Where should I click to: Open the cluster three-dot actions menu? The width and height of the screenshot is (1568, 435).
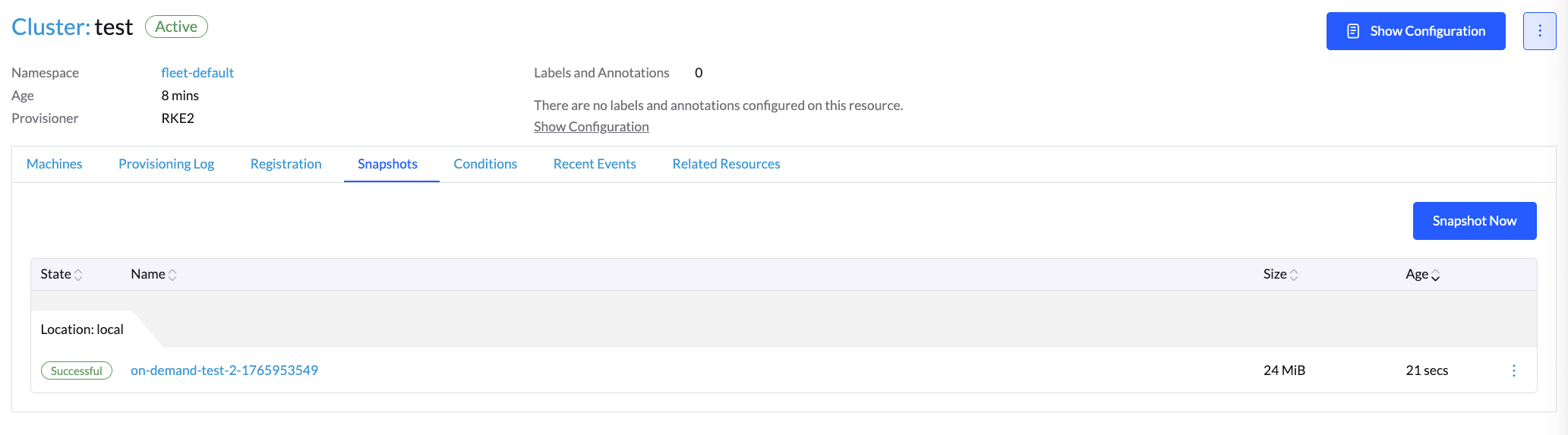(x=1539, y=31)
